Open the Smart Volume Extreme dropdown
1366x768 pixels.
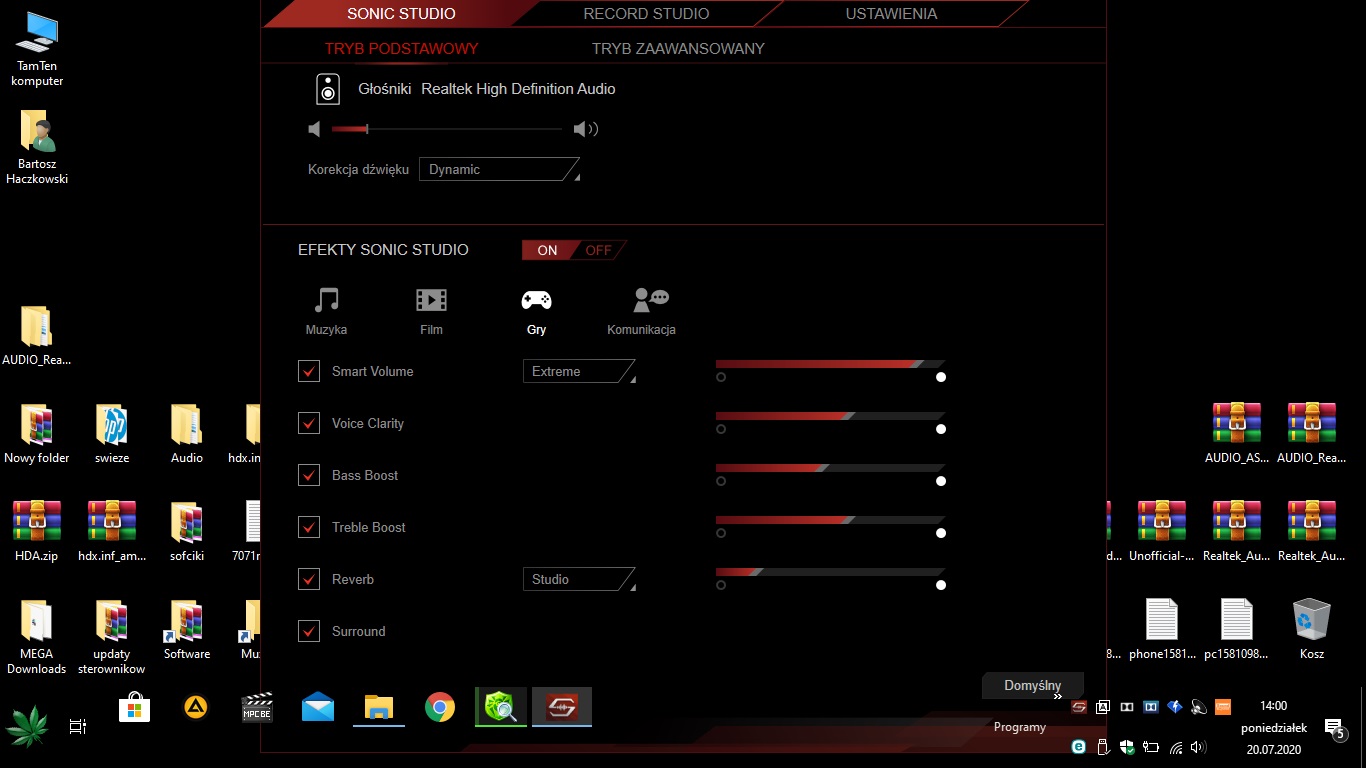[579, 371]
